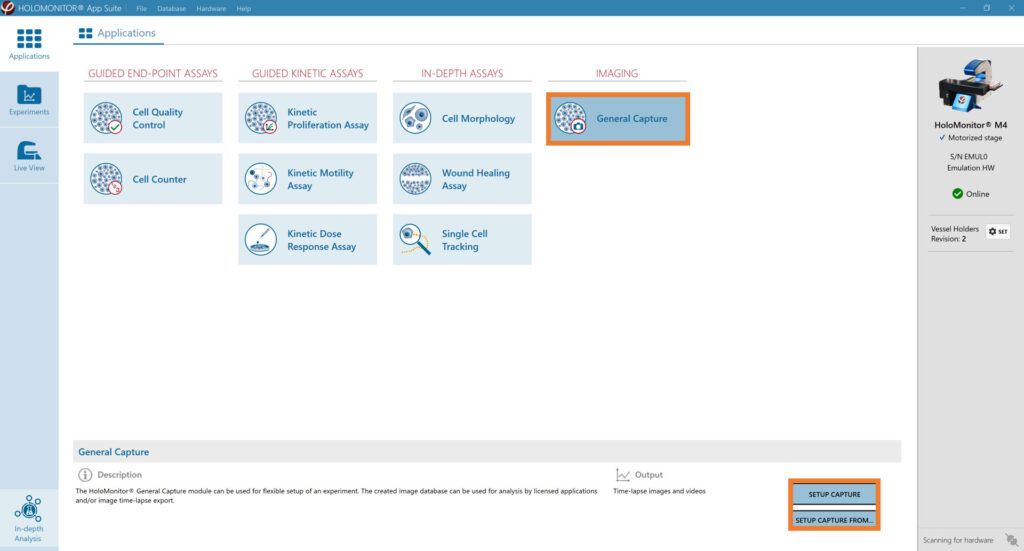Open the Help menu
Screen dimensions: 1024x551
(x=244, y=8)
